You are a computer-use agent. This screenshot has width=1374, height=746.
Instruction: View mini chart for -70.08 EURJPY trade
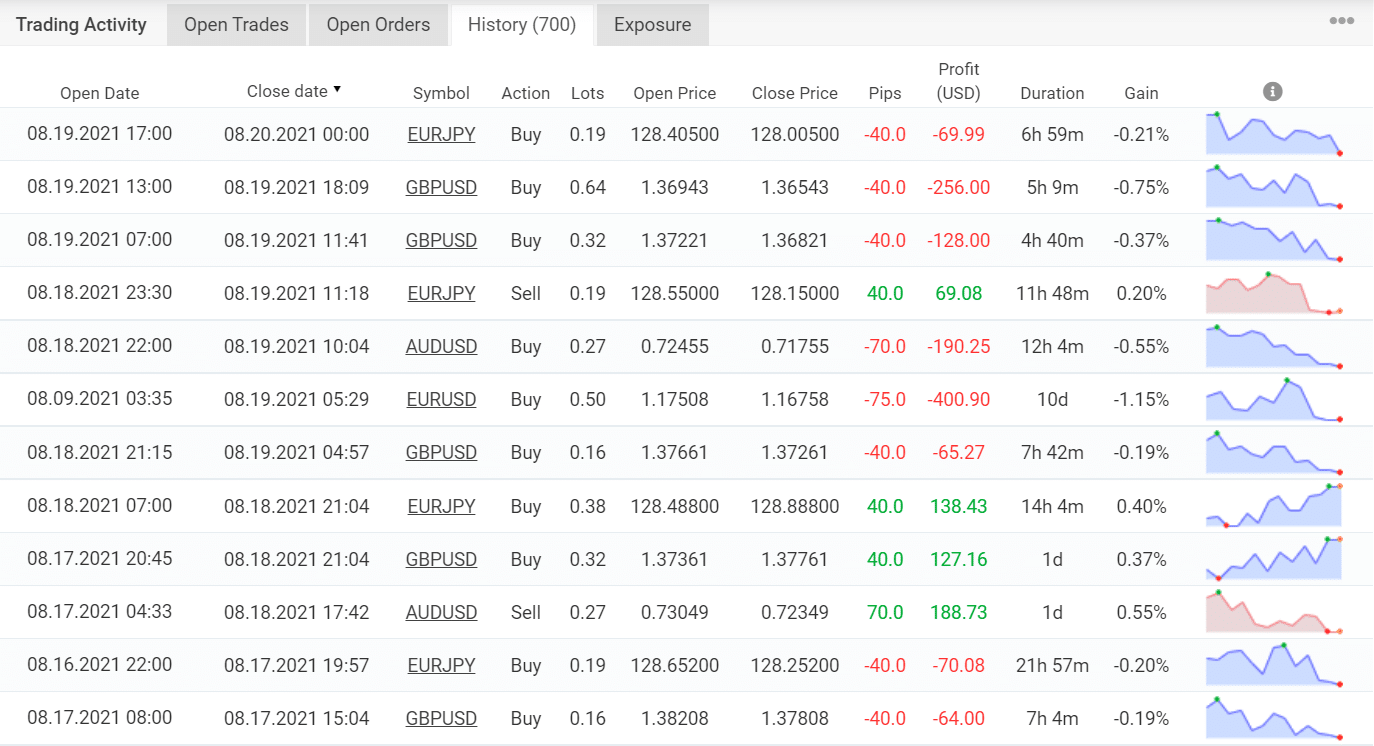click(x=1273, y=665)
